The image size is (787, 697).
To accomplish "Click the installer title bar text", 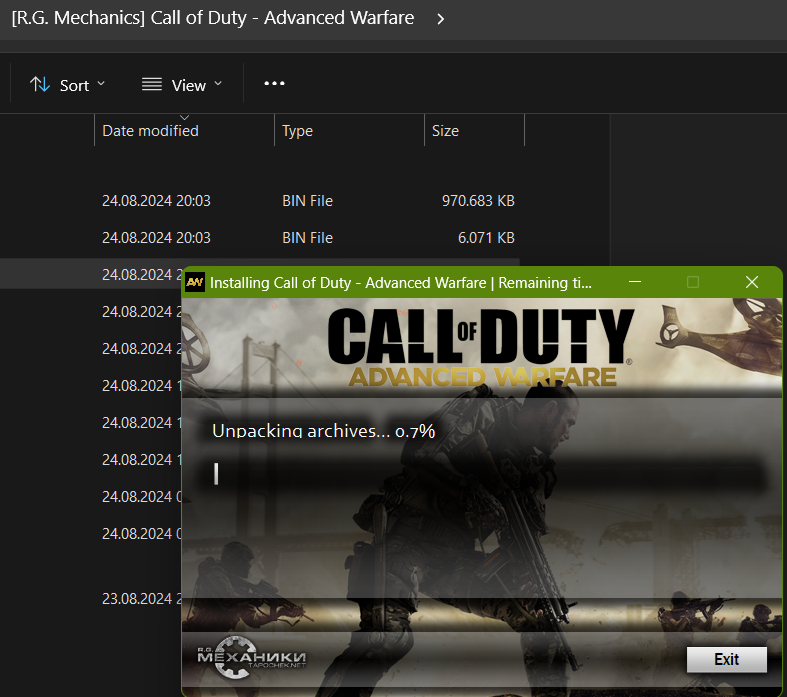I will click(401, 283).
